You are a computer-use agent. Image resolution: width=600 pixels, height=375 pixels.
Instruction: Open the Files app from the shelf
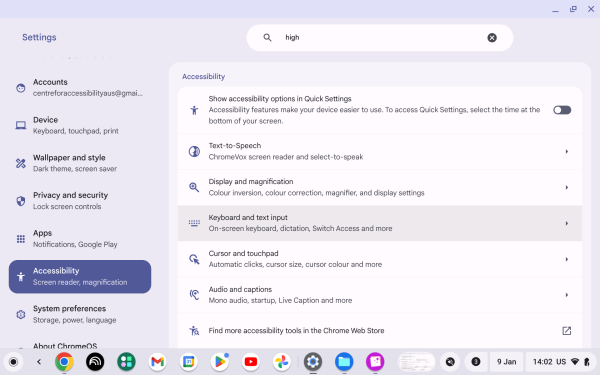coord(344,362)
